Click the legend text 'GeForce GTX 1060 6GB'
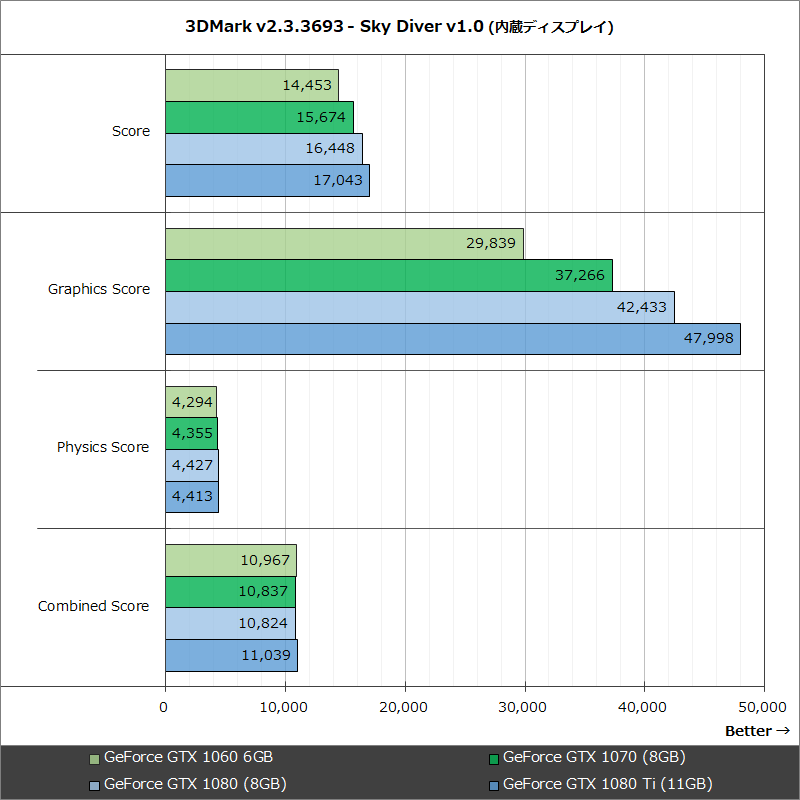This screenshot has width=800, height=800. click(188, 757)
